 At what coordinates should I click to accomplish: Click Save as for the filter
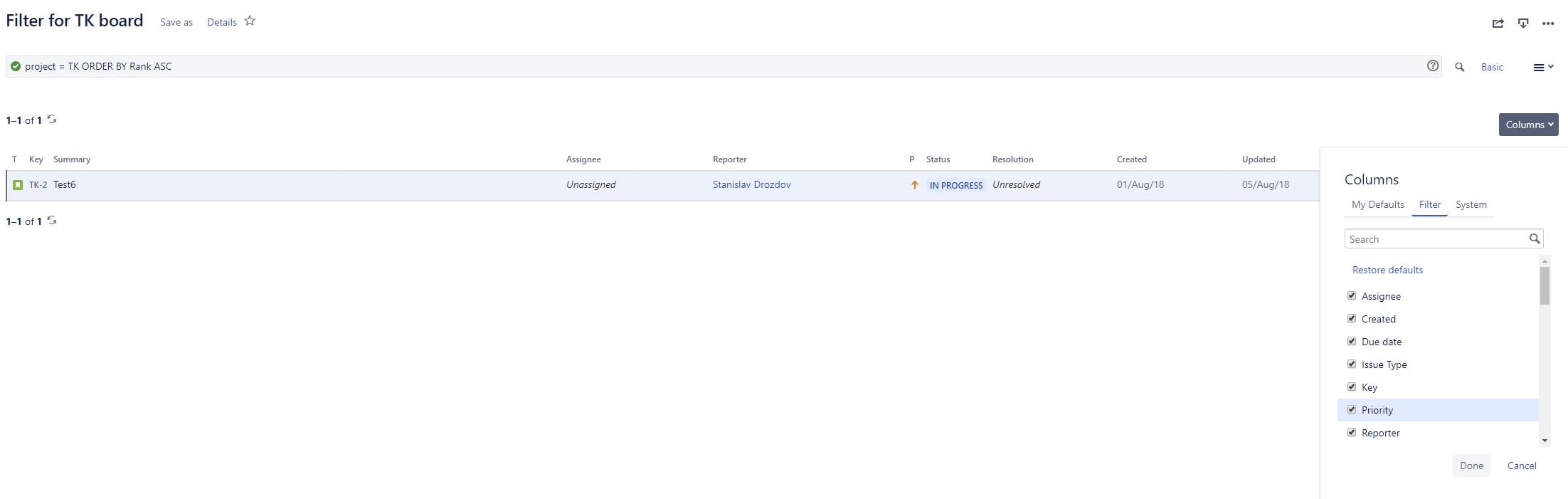click(x=176, y=22)
